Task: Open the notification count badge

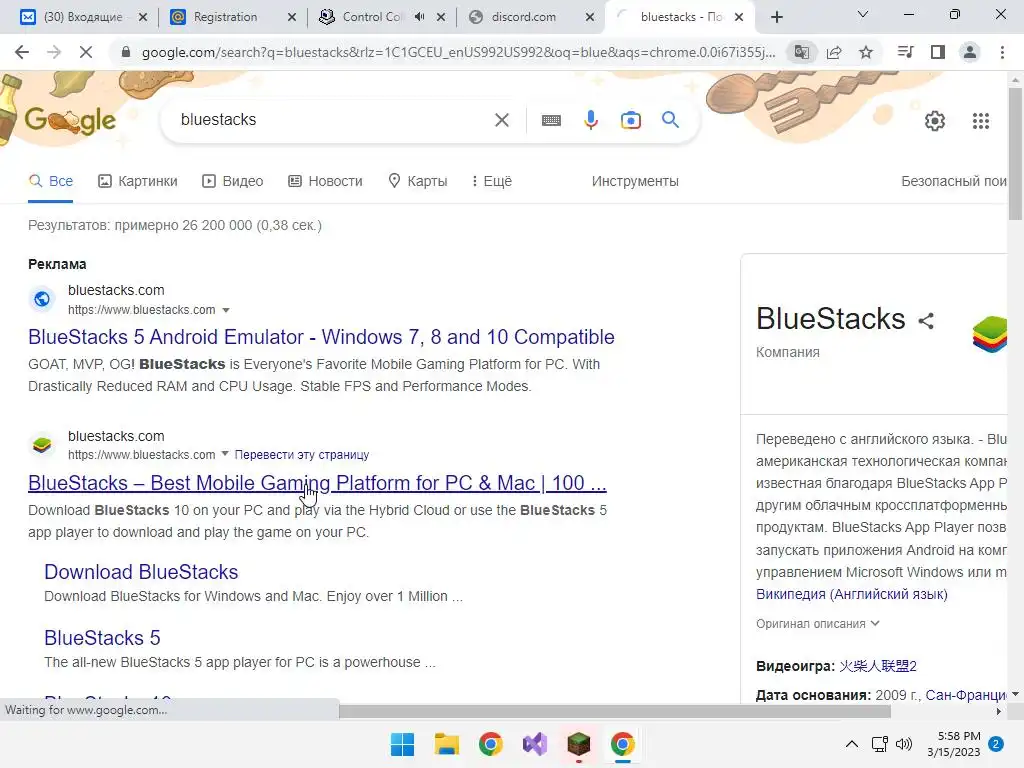Action: tap(996, 744)
